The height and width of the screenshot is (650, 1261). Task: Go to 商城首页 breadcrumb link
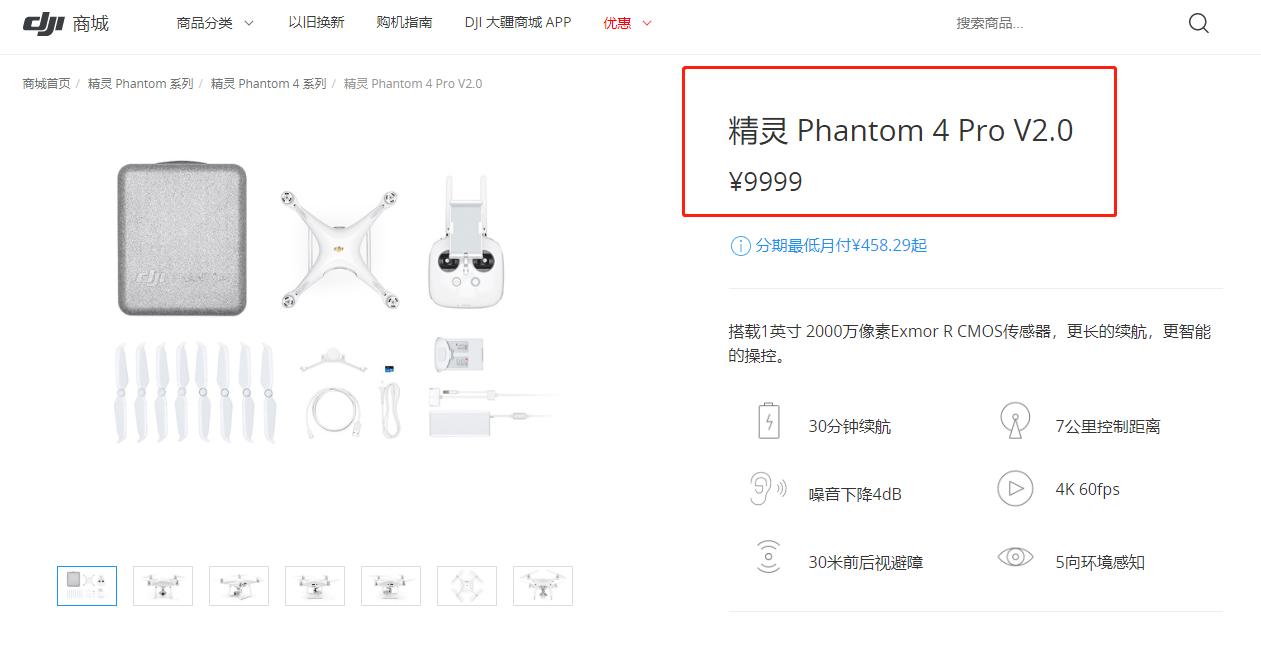[46, 84]
